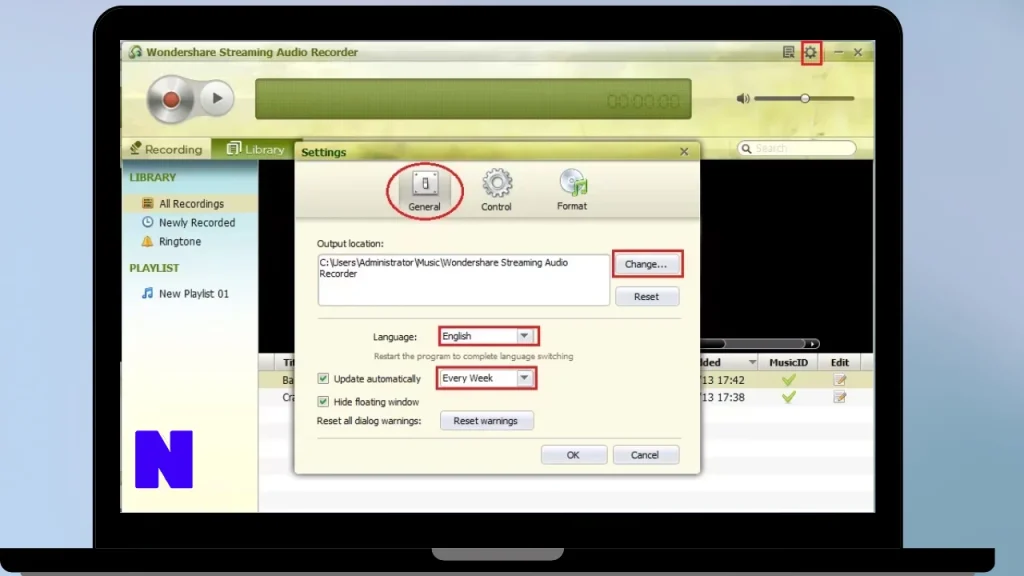Open the date added column sort arrow
Image resolution: width=1024 pixels, height=576 pixels.
[x=752, y=362]
